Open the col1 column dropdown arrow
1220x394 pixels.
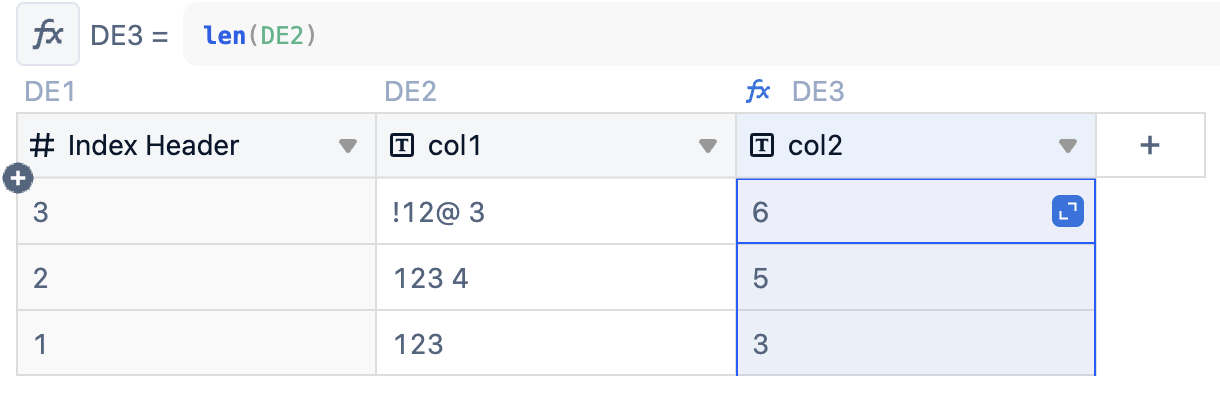[x=708, y=146]
